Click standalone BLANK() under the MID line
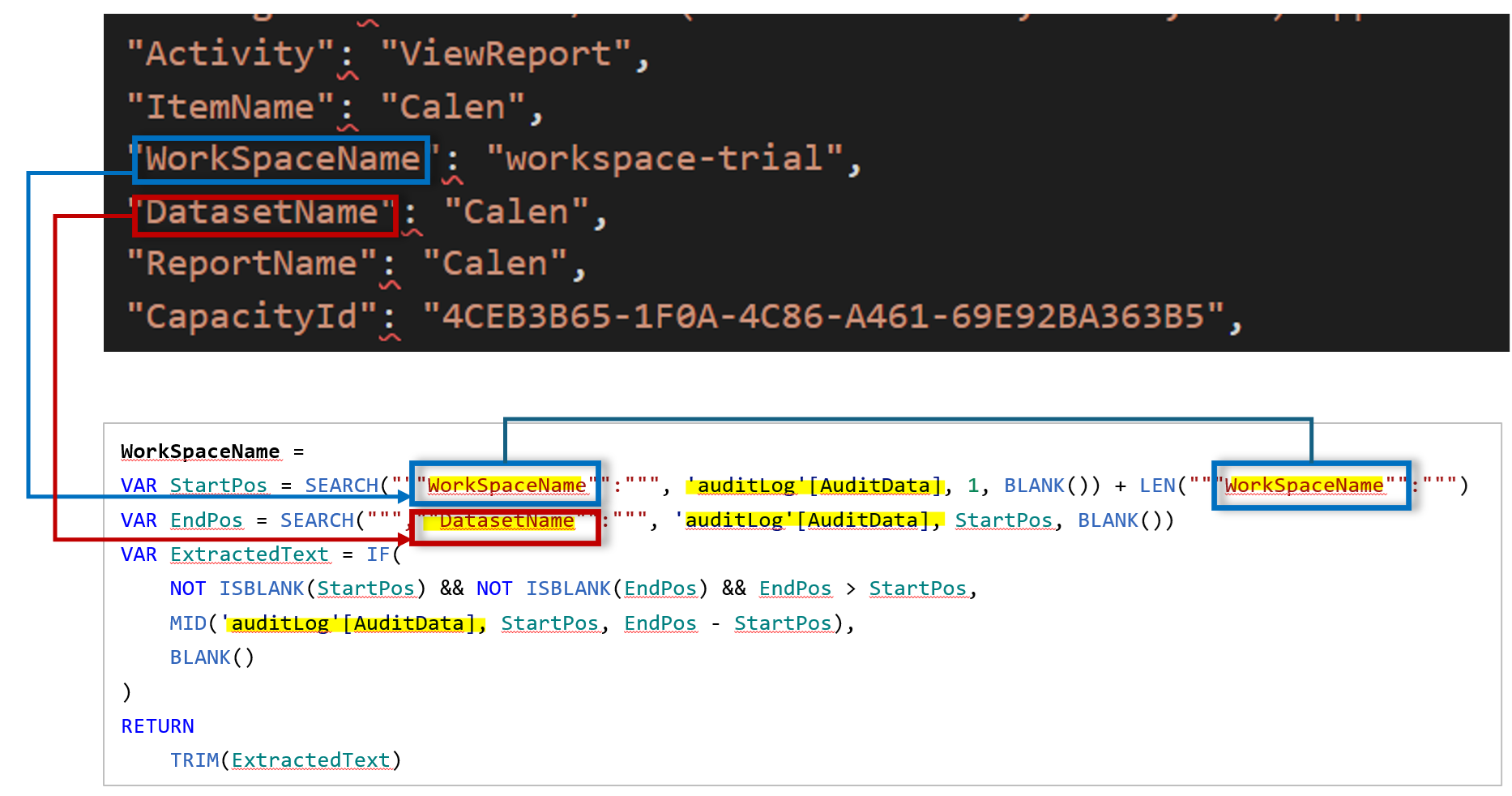The width and height of the screenshot is (1512, 796). click(212, 657)
